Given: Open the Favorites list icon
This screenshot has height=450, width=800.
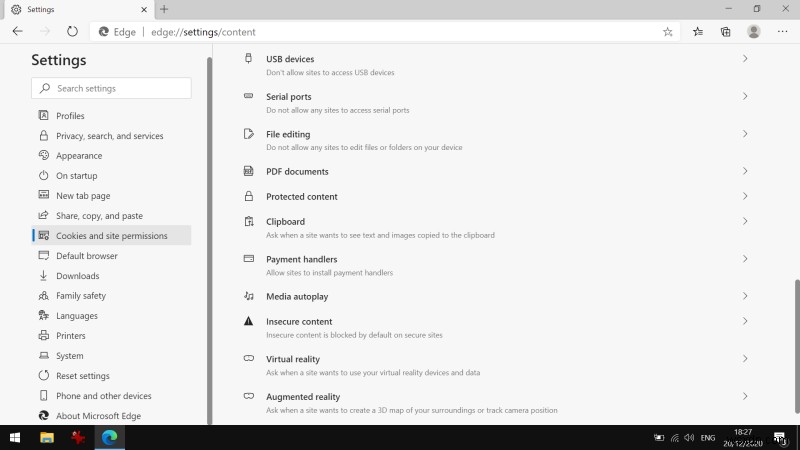Looking at the screenshot, I should pos(698,32).
